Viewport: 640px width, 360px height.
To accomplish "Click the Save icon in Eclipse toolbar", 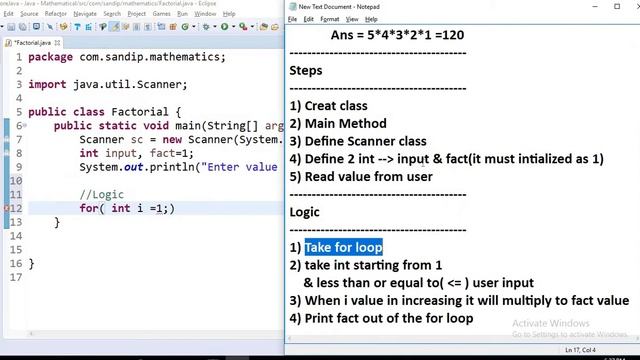I will [11, 27].
